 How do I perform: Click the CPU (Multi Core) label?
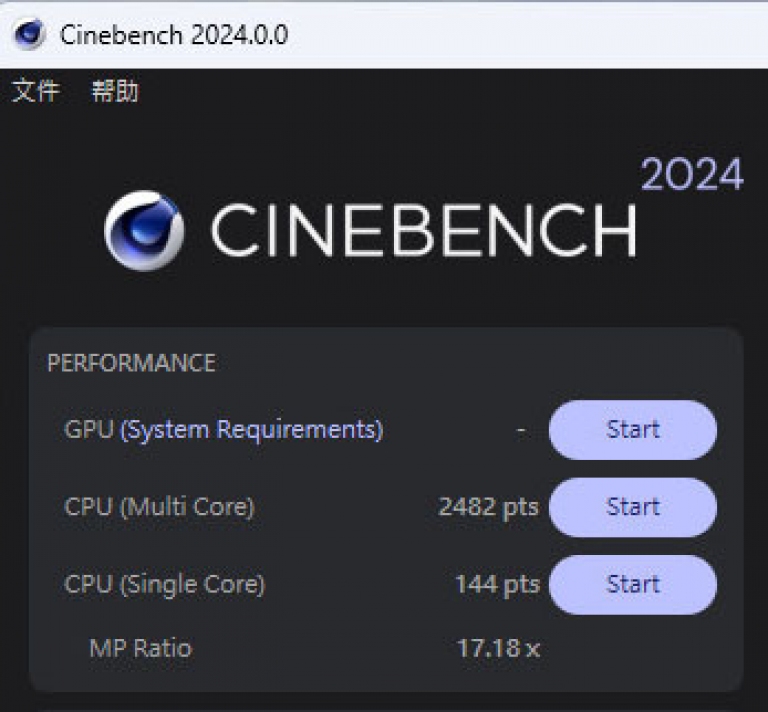(159, 507)
